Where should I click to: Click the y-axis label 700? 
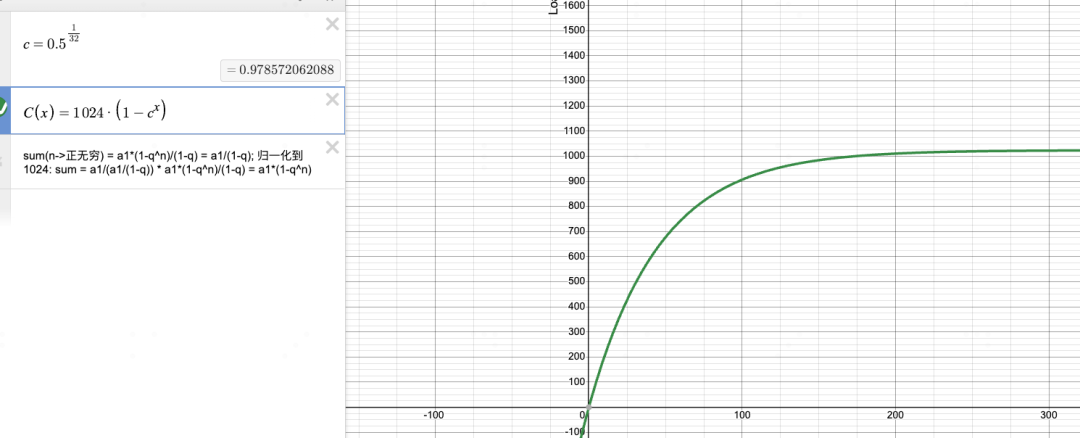pyautogui.click(x=577, y=231)
